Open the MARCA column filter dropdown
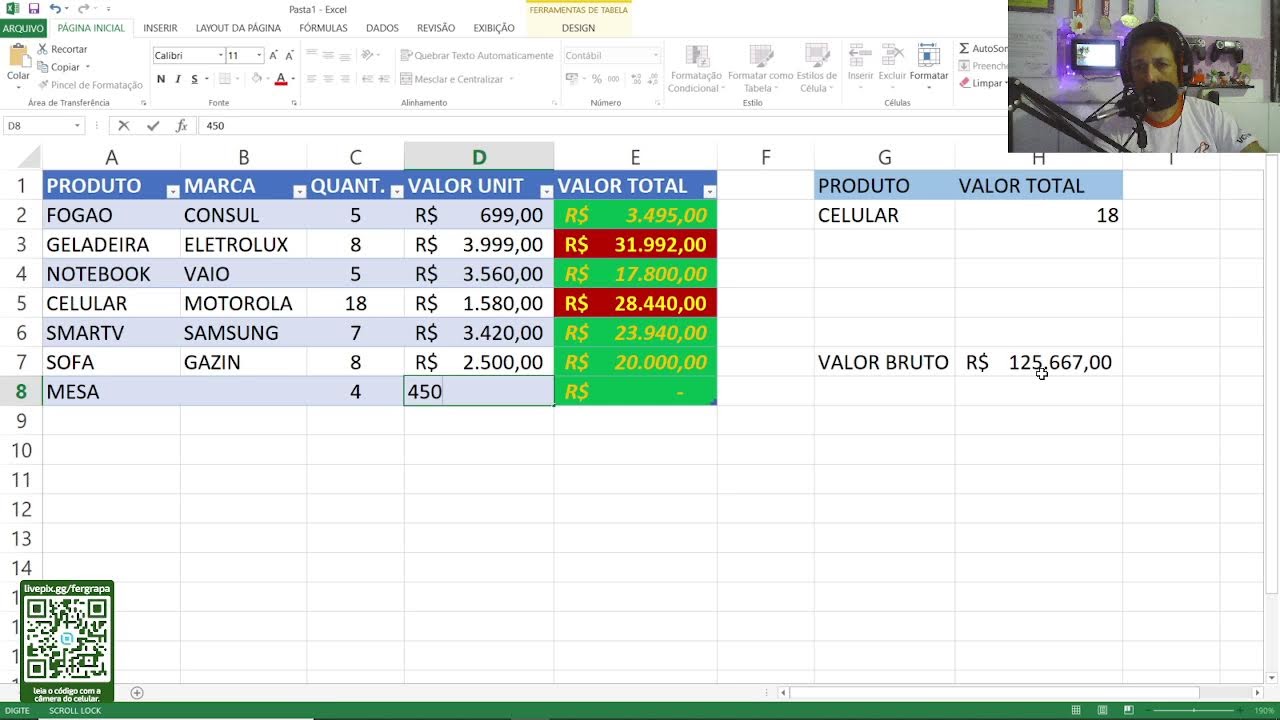 pyautogui.click(x=299, y=191)
